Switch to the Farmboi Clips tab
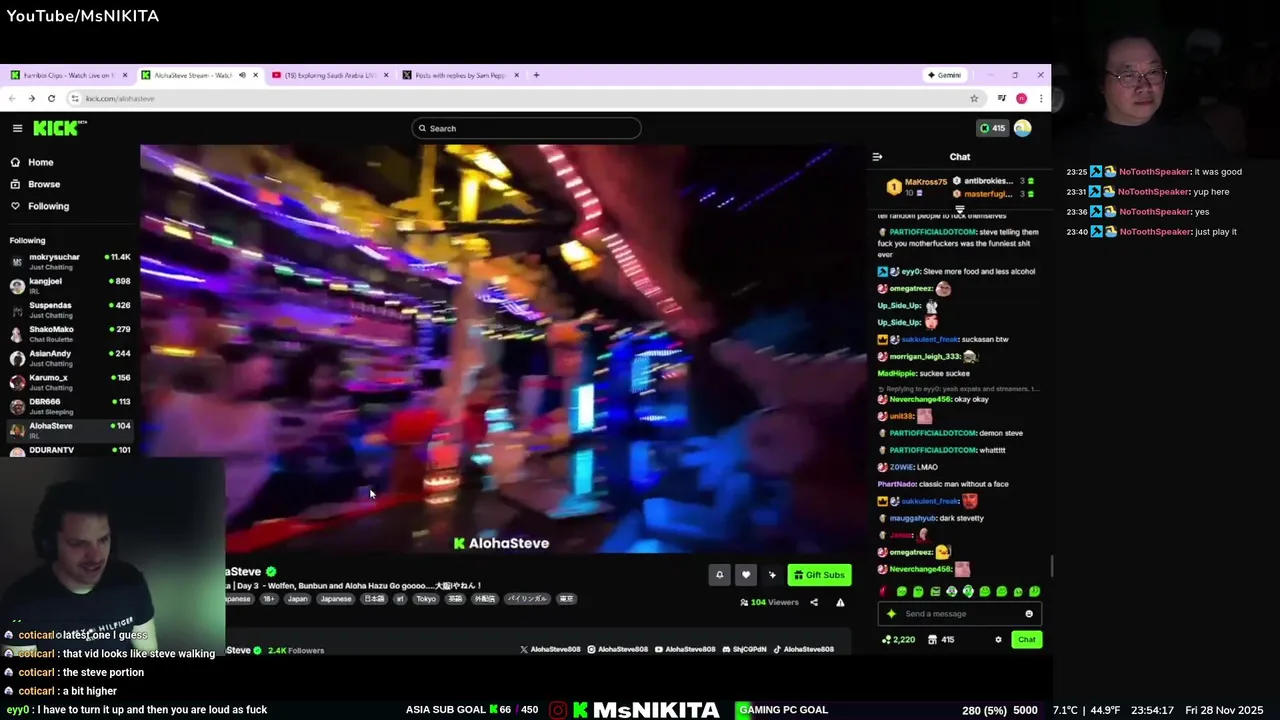Screen dimensions: 1280x720 [x=68, y=75]
